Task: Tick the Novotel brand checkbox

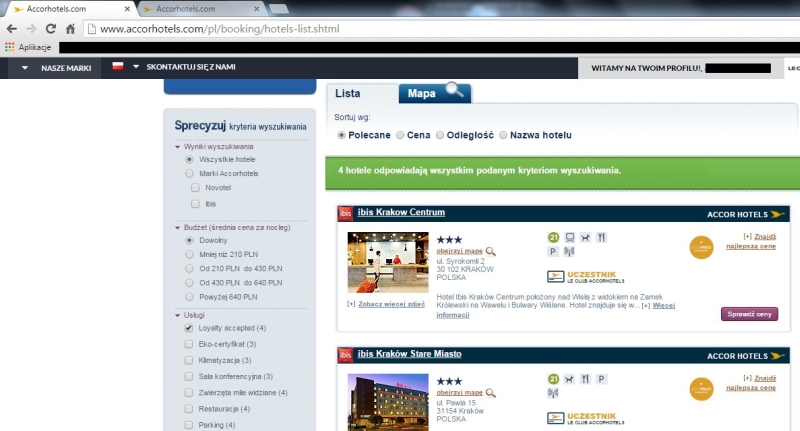Action: pyautogui.click(x=195, y=188)
